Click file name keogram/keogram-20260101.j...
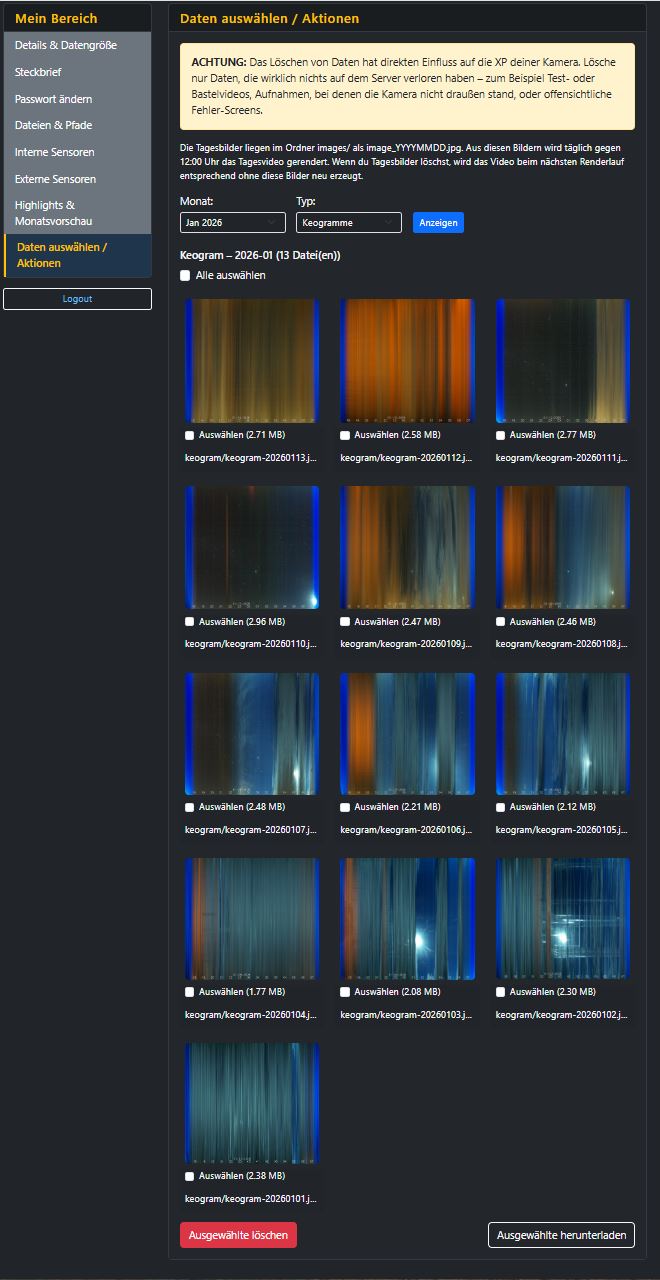Screen dimensions: 660x1280 tap(251, 1198)
